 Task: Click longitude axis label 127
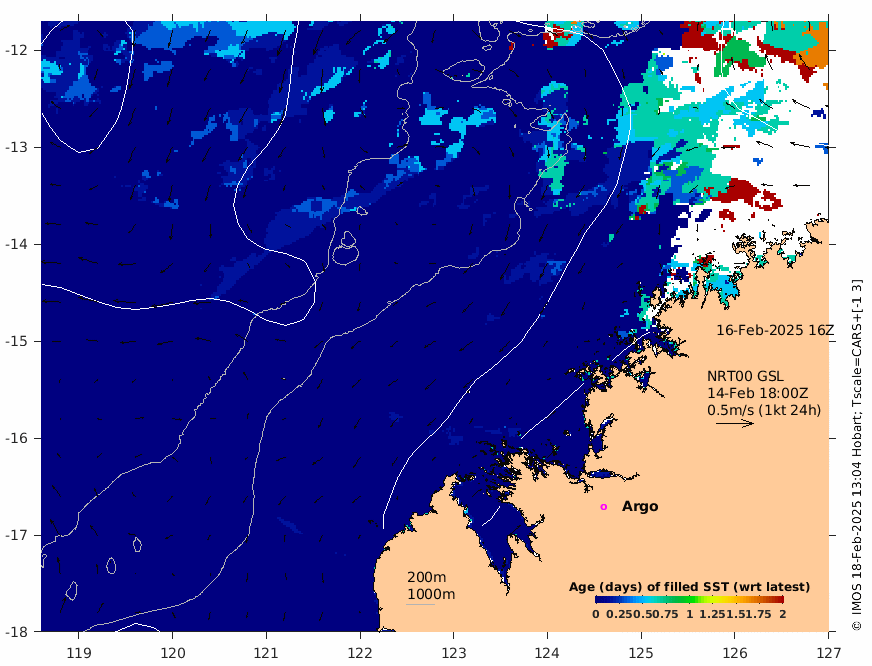click(x=828, y=652)
